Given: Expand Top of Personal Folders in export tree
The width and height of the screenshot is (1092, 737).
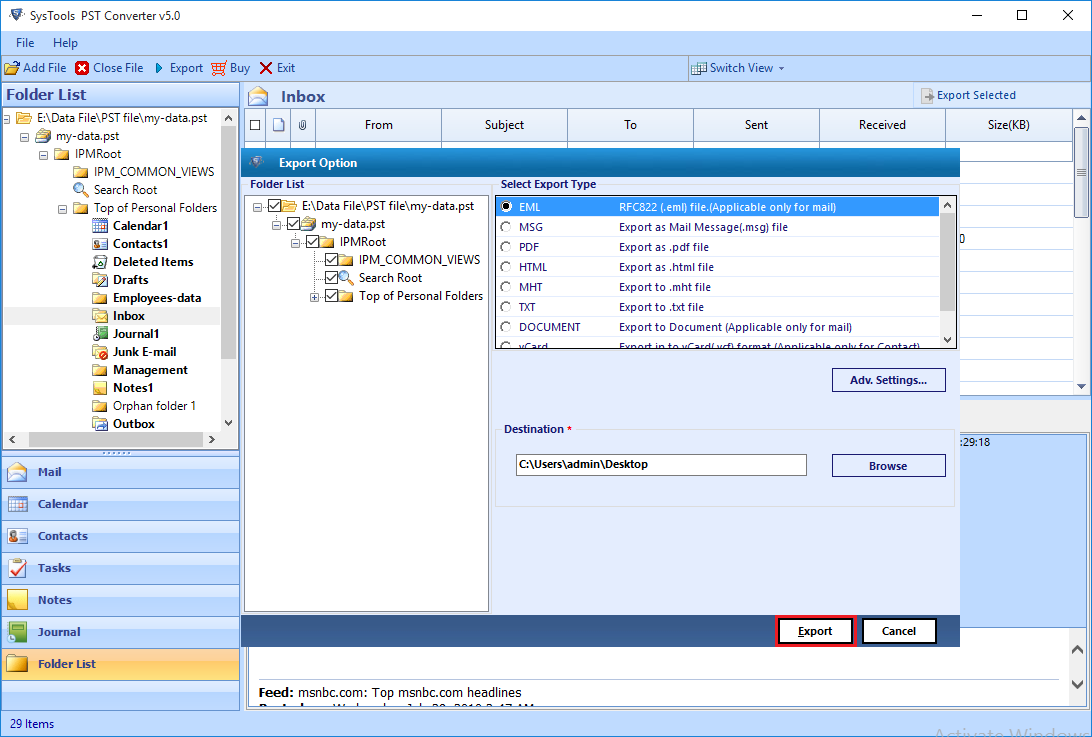Looking at the screenshot, I should (x=315, y=297).
